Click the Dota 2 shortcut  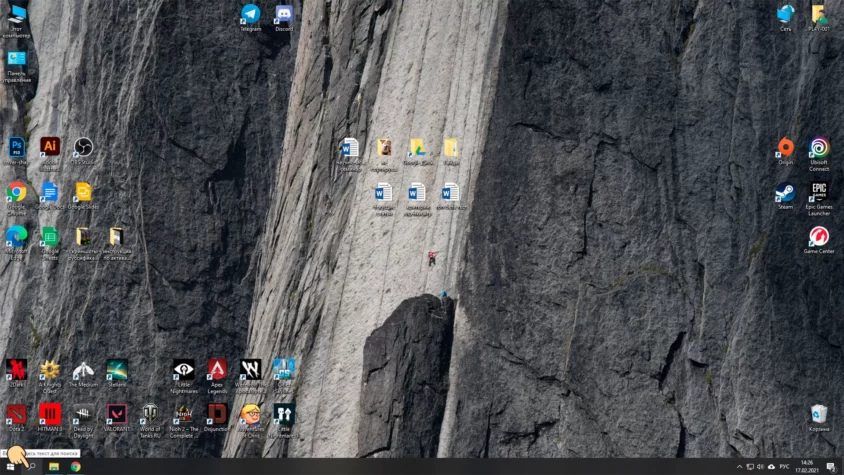16,413
